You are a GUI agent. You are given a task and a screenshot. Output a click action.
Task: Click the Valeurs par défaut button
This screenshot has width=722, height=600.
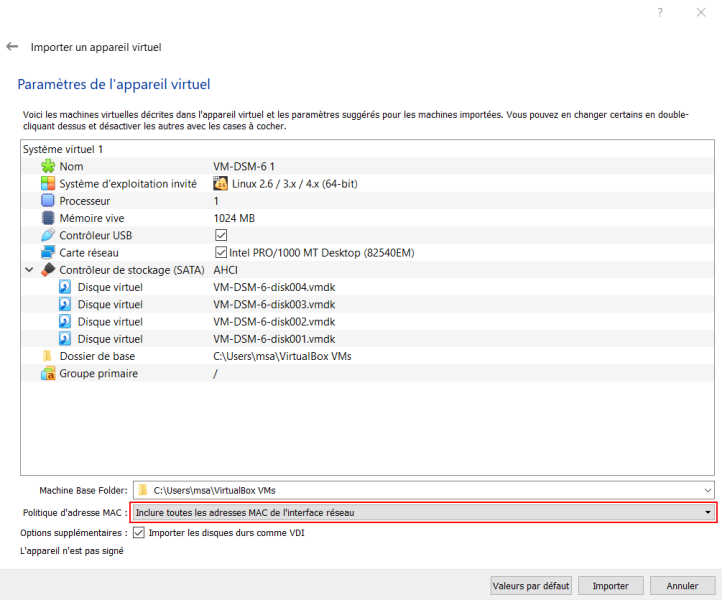(x=531, y=586)
